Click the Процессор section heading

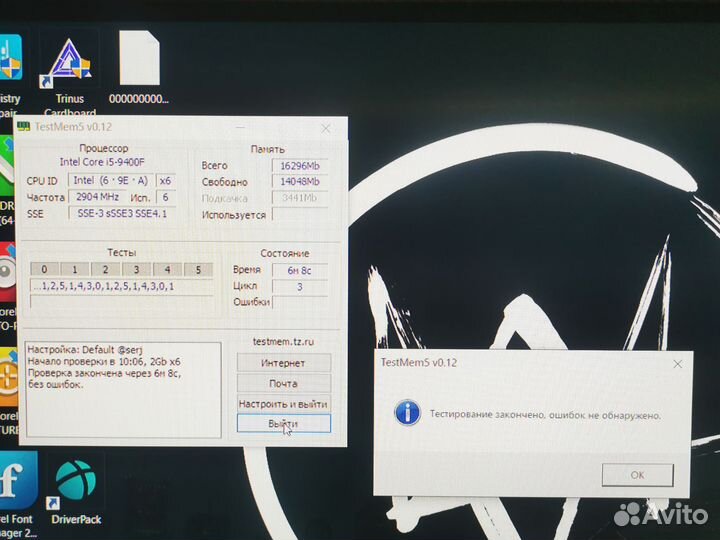(104, 148)
